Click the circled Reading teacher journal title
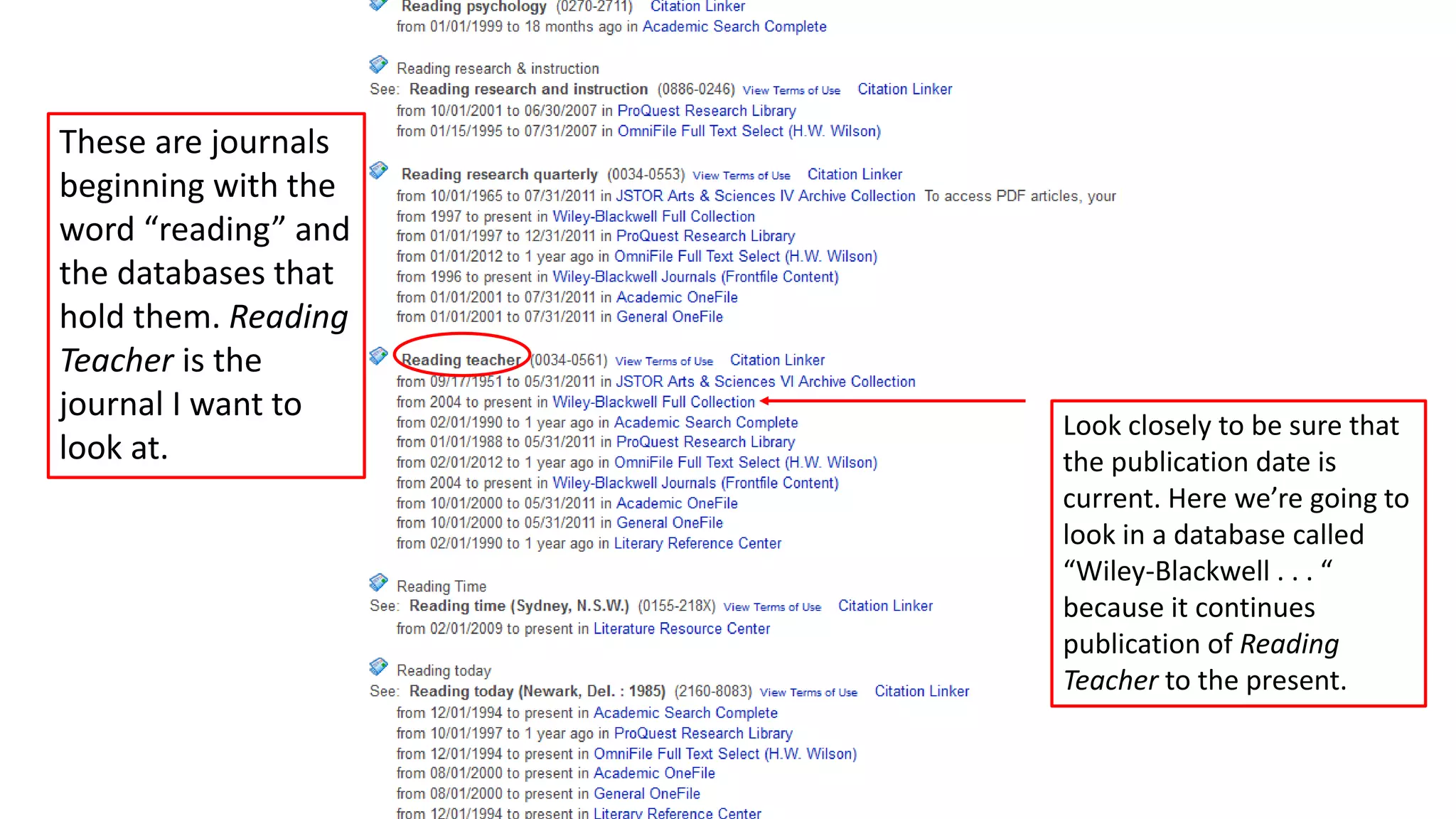Screen dimensions: 1456x819 click(x=461, y=360)
